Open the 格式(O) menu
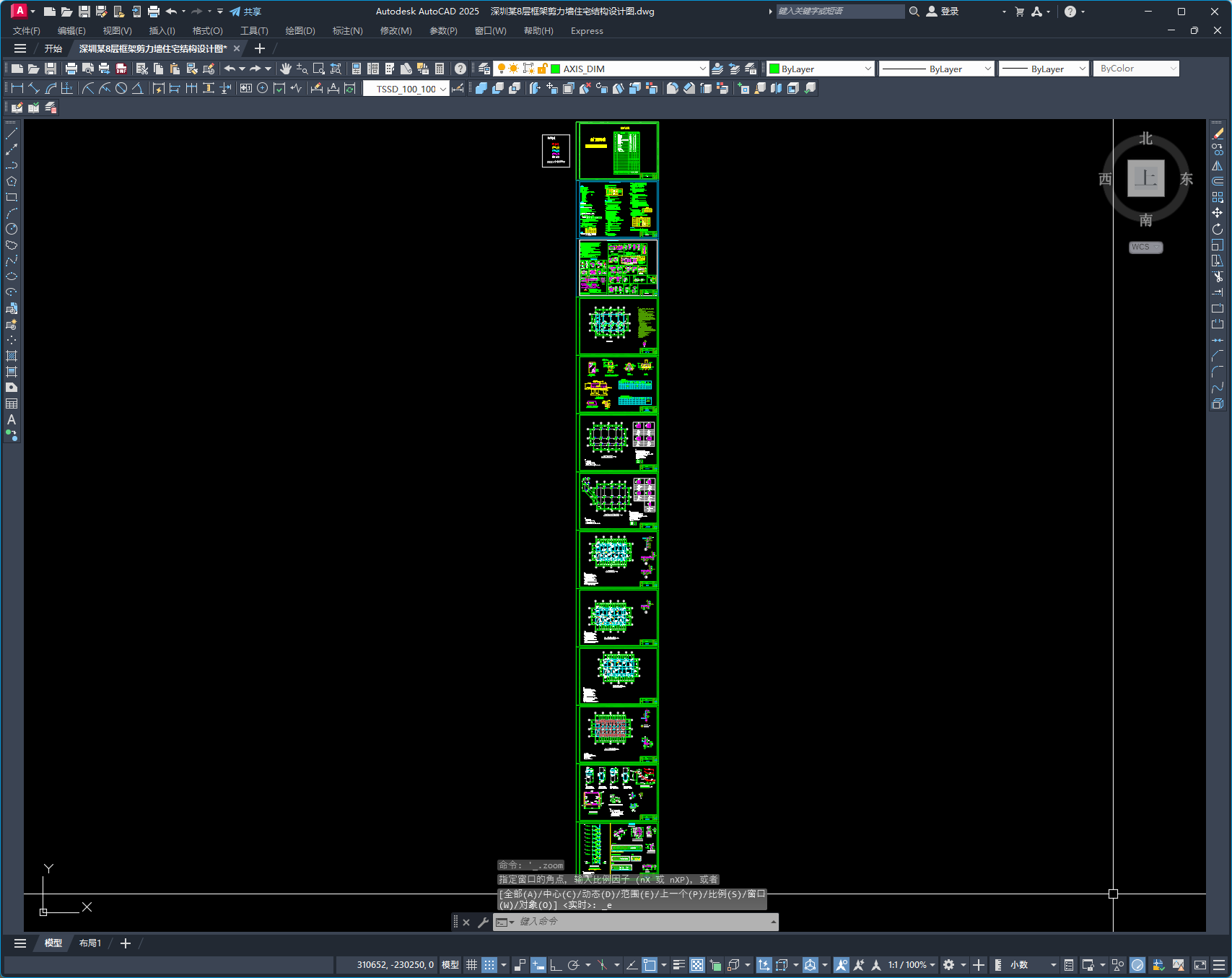The height and width of the screenshot is (978, 1232). [207, 31]
